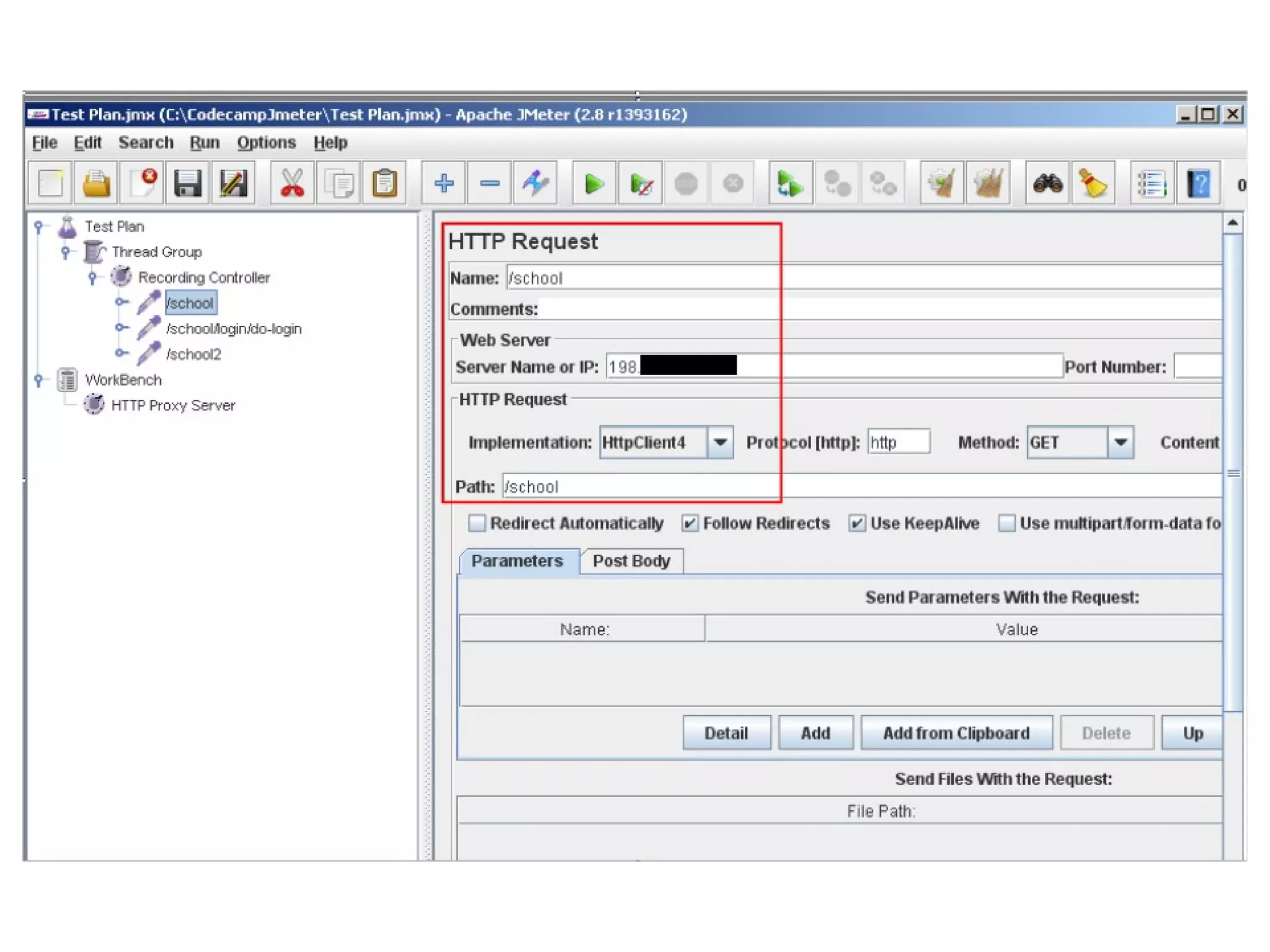This screenshot has height=952, width=1270.
Task: Click the Save disk icon in toolbar
Action: point(188,184)
